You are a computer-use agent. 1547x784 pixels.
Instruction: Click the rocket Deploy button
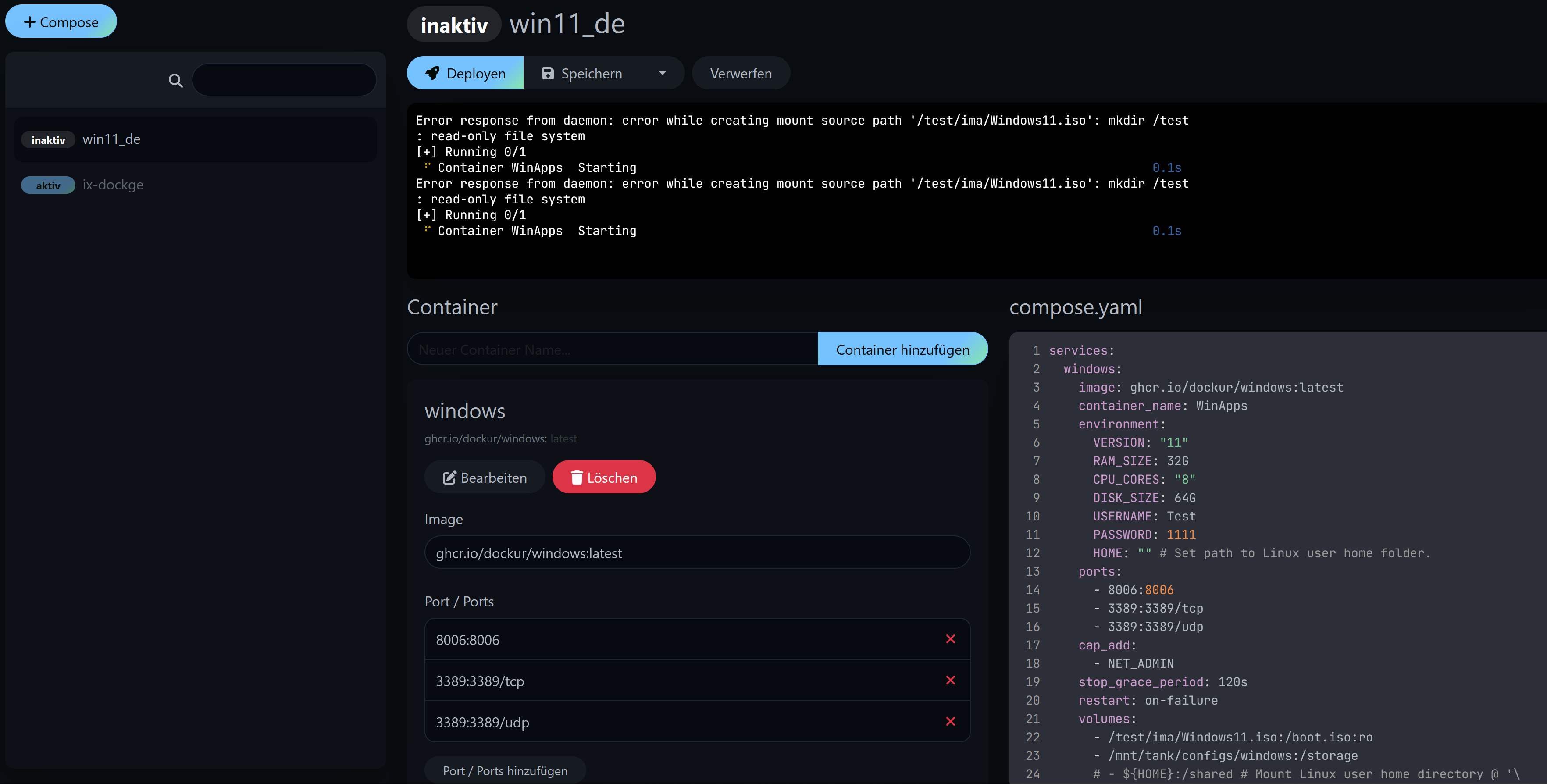[465, 73]
